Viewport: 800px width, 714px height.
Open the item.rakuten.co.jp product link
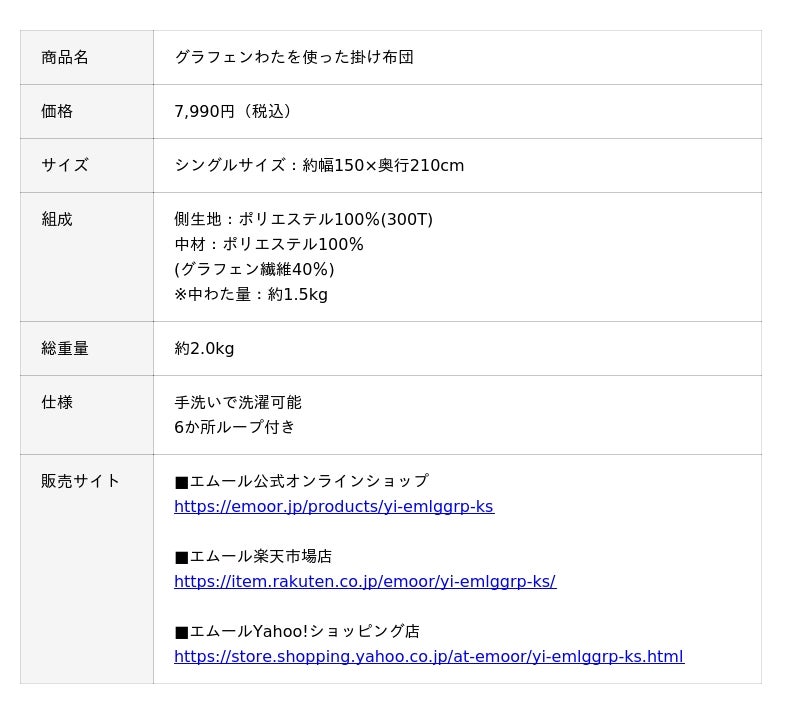click(364, 581)
